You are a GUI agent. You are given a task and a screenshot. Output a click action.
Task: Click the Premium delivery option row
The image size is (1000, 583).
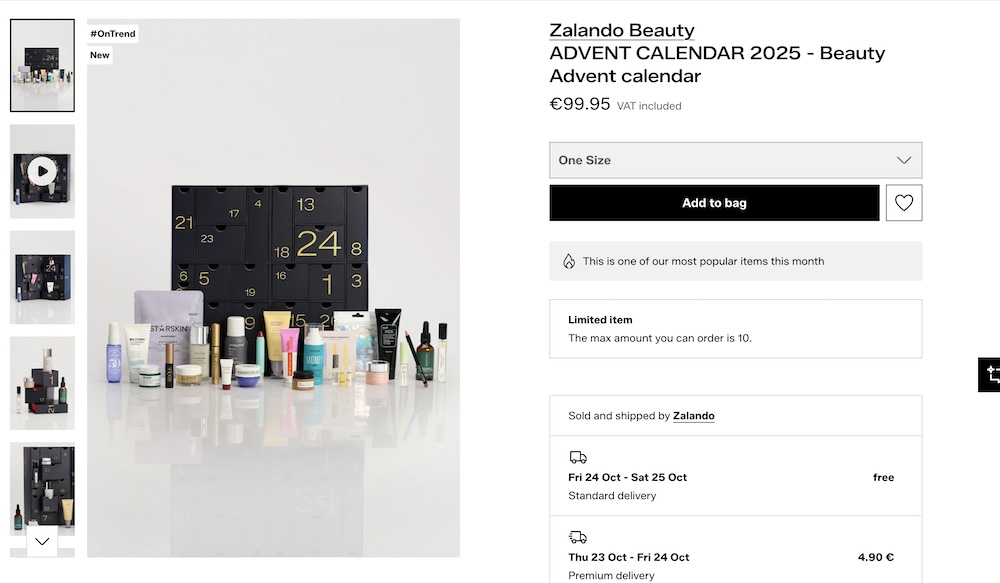pyautogui.click(x=735, y=557)
